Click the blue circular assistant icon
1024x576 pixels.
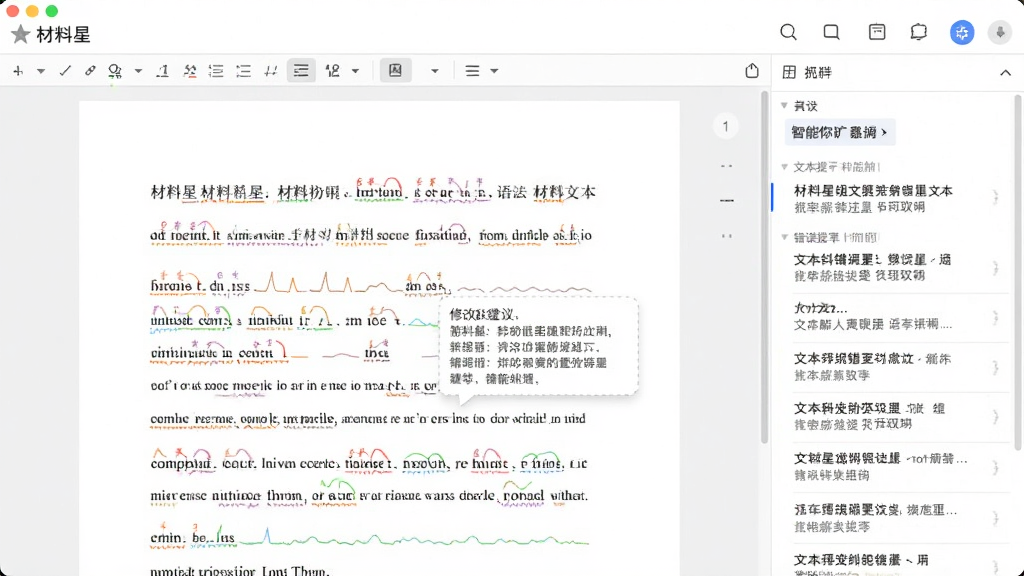point(962,32)
